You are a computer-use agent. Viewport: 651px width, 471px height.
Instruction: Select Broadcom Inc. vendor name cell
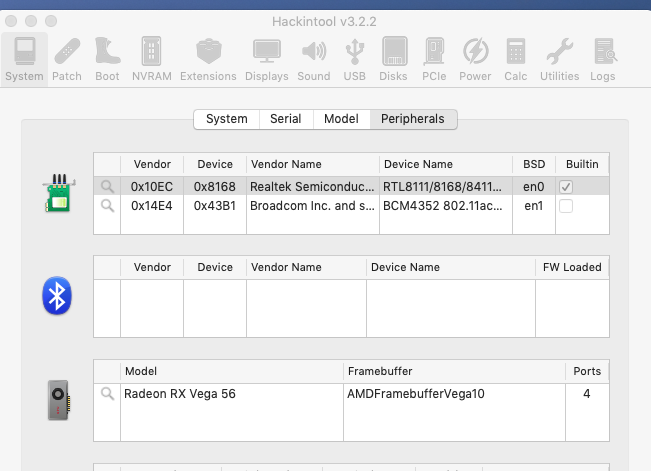(x=313, y=206)
